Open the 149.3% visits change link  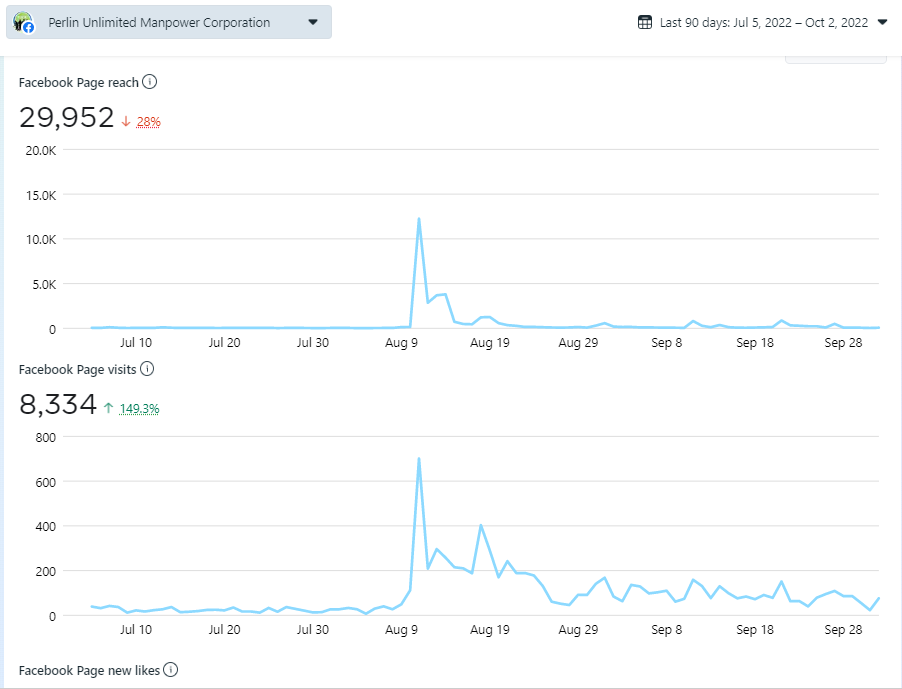tap(139, 409)
